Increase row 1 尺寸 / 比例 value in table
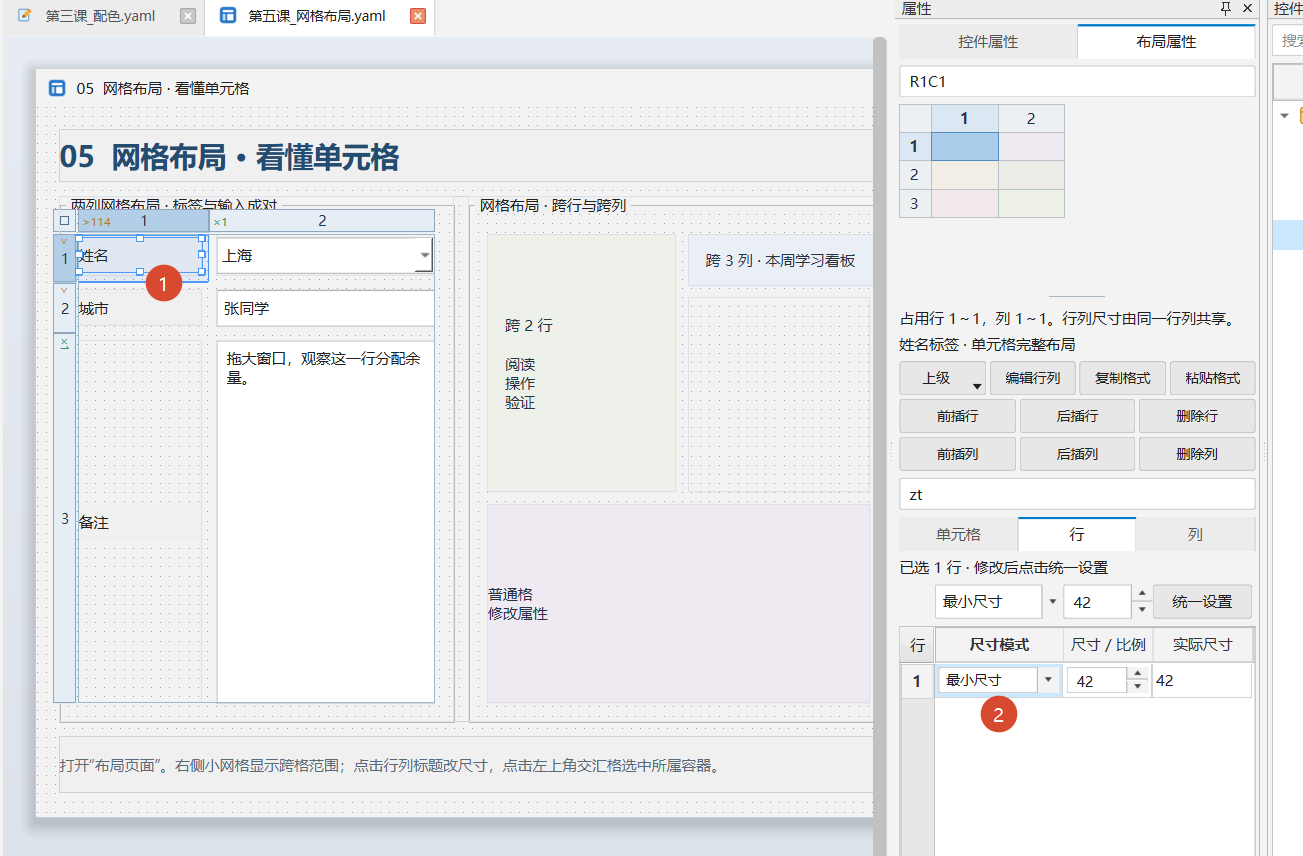 (x=1137, y=674)
